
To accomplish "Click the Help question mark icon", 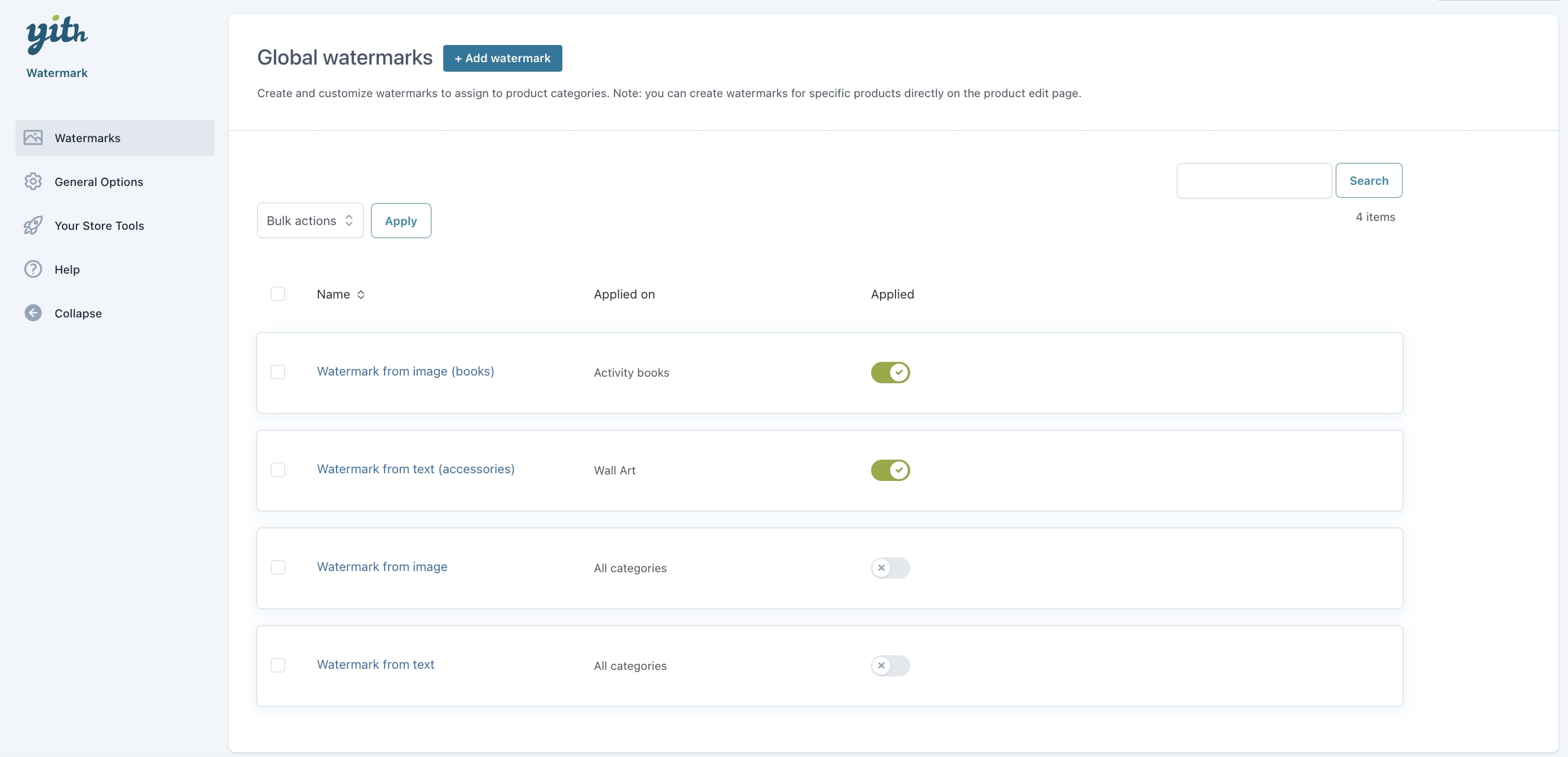I will pos(33,269).
